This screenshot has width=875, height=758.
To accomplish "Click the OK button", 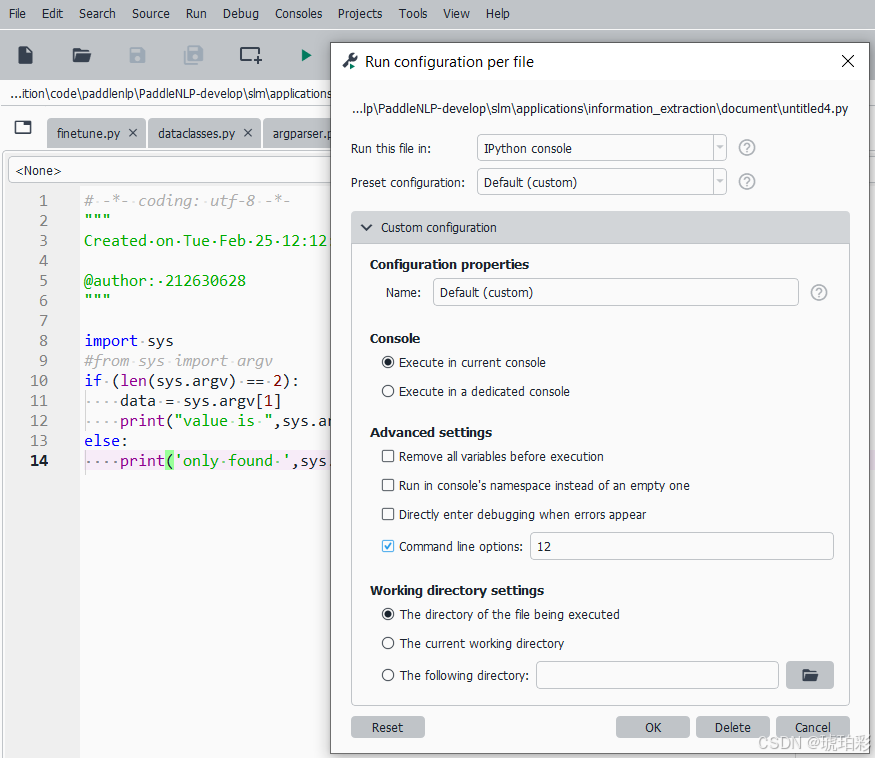I will tap(653, 727).
